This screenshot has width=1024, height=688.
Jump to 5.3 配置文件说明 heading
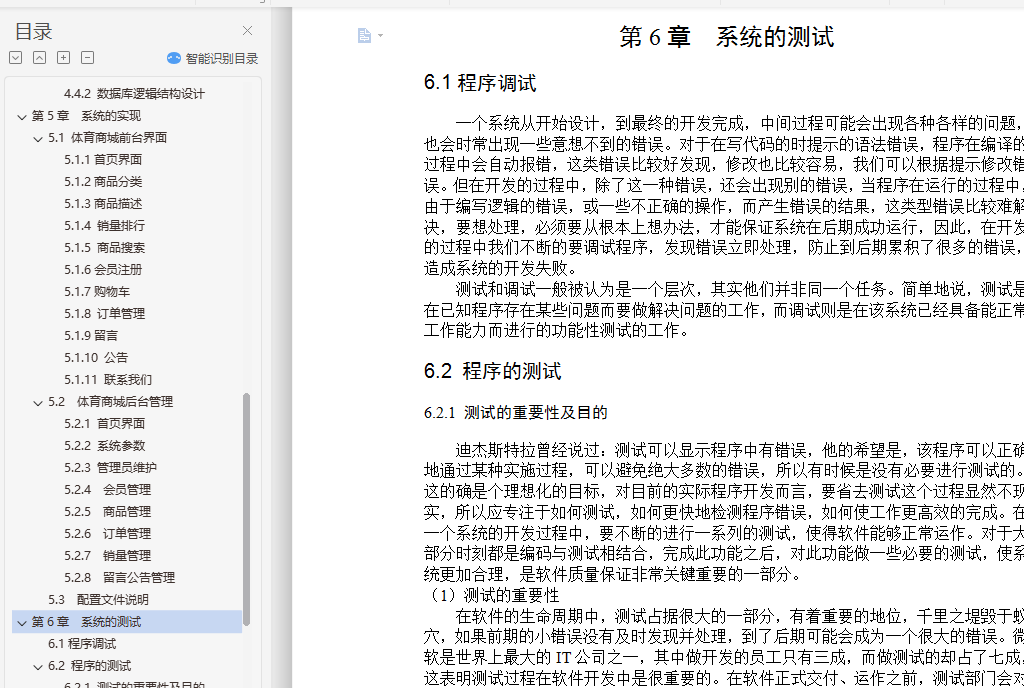pyautogui.click(x=98, y=599)
